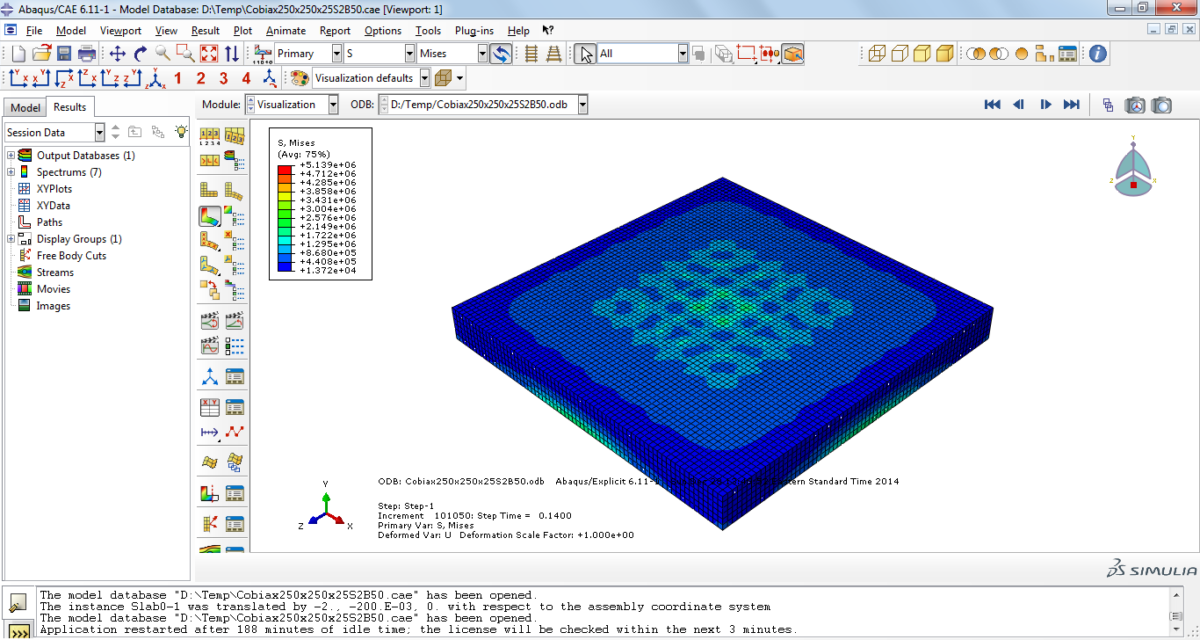
Task: Switch to the Model tab
Action: coord(25,107)
